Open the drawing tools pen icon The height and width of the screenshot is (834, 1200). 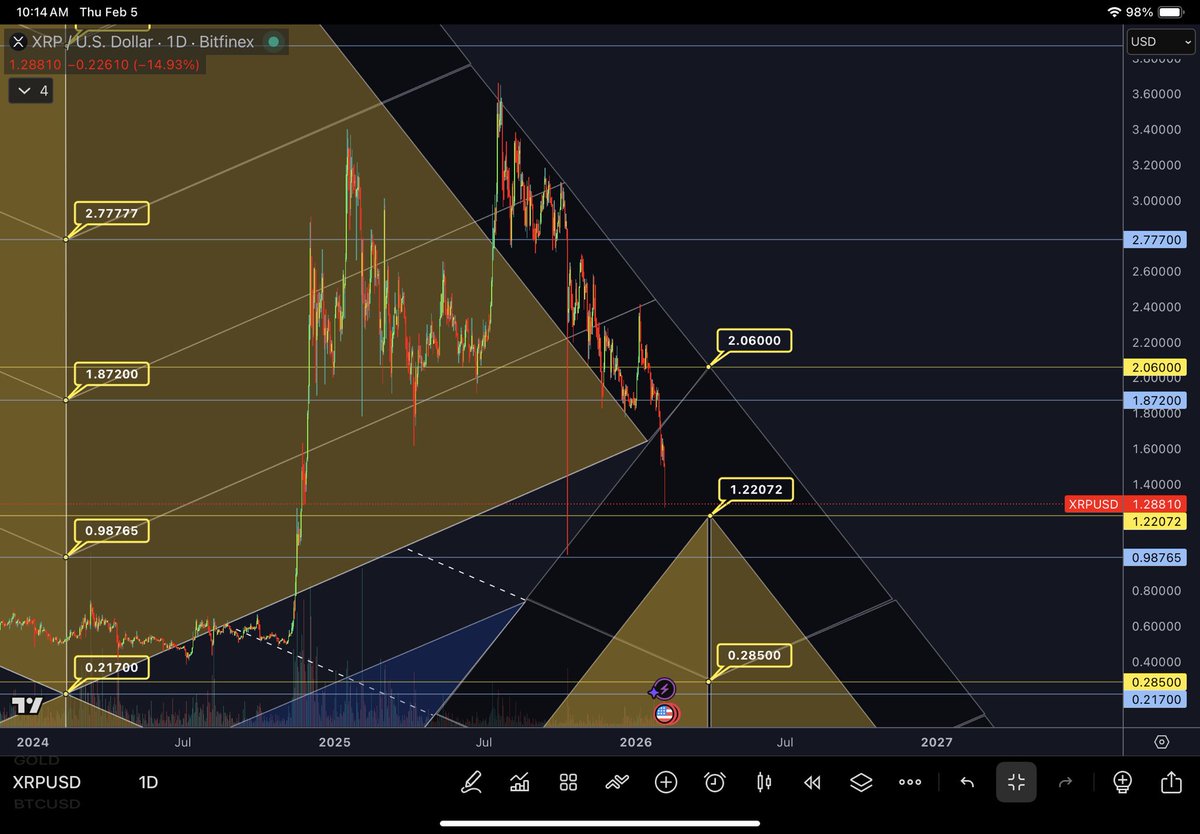pyautogui.click(x=471, y=783)
